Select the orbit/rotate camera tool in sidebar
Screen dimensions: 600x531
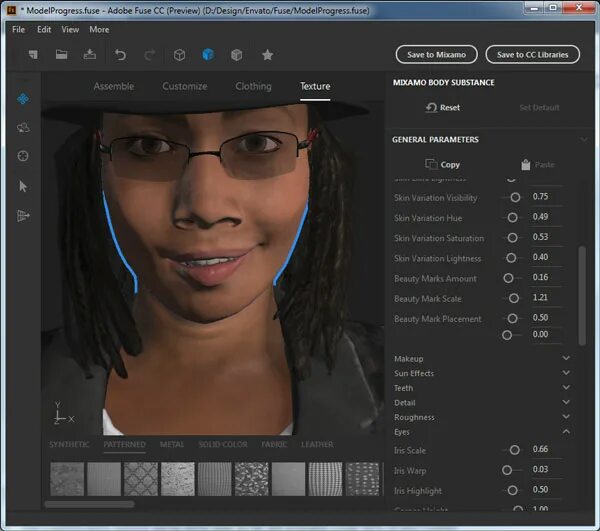pyautogui.click(x=23, y=127)
